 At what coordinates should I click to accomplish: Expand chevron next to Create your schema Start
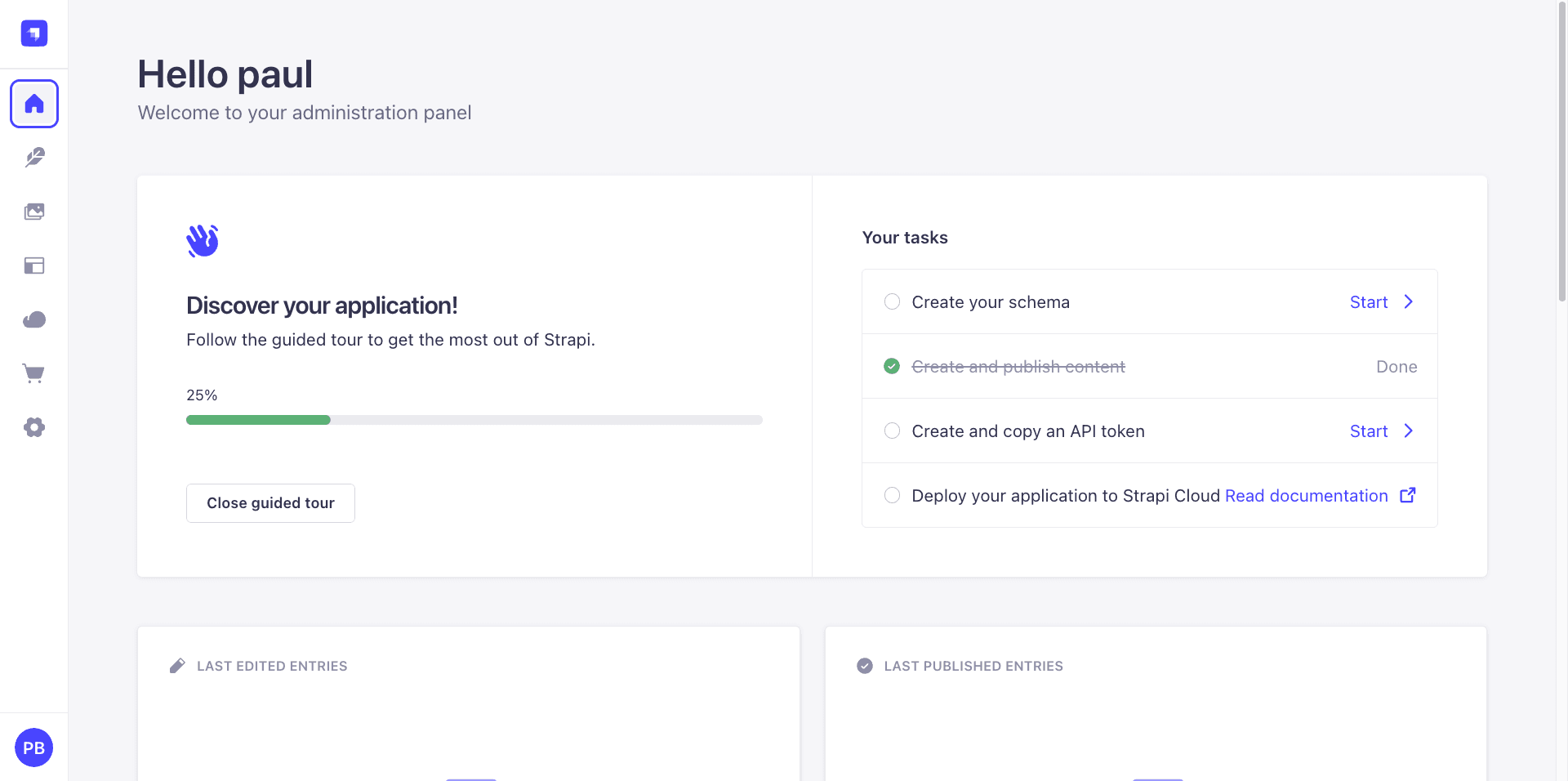tap(1409, 301)
